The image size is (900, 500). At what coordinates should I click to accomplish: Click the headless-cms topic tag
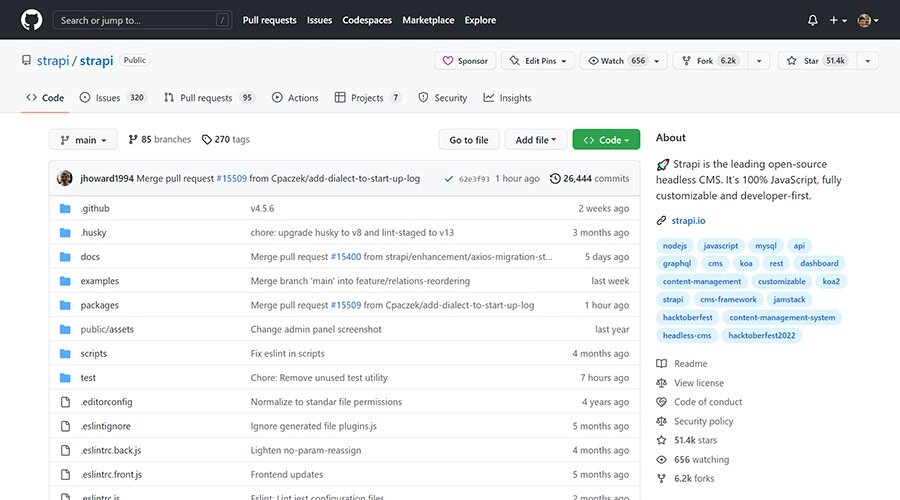pos(686,335)
